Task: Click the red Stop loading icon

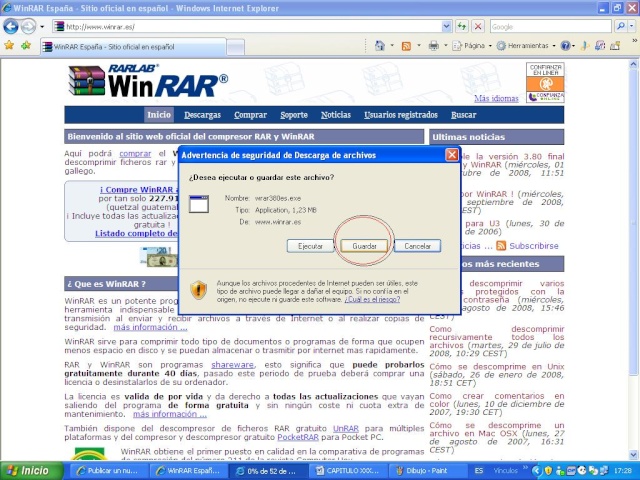Action: click(x=478, y=27)
